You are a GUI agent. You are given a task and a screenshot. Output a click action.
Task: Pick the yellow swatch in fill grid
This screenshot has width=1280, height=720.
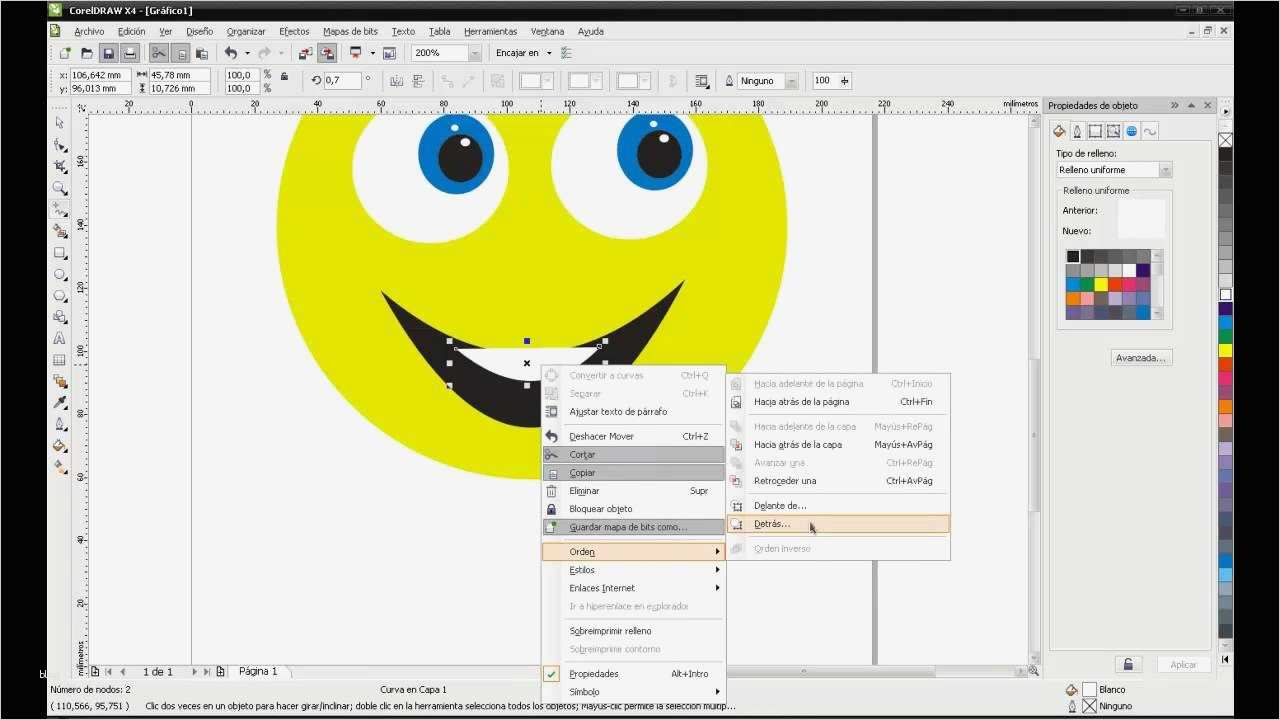tap(1101, 284)
